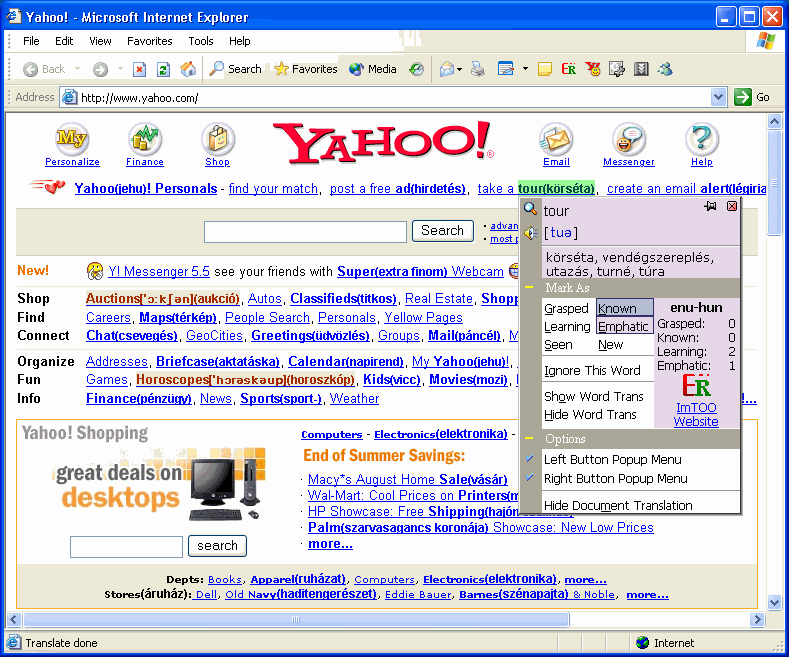This screenshot has width=789, height=657.
Task: Open the Forward button history dropdown arrow
Action: tap(120, 69)
